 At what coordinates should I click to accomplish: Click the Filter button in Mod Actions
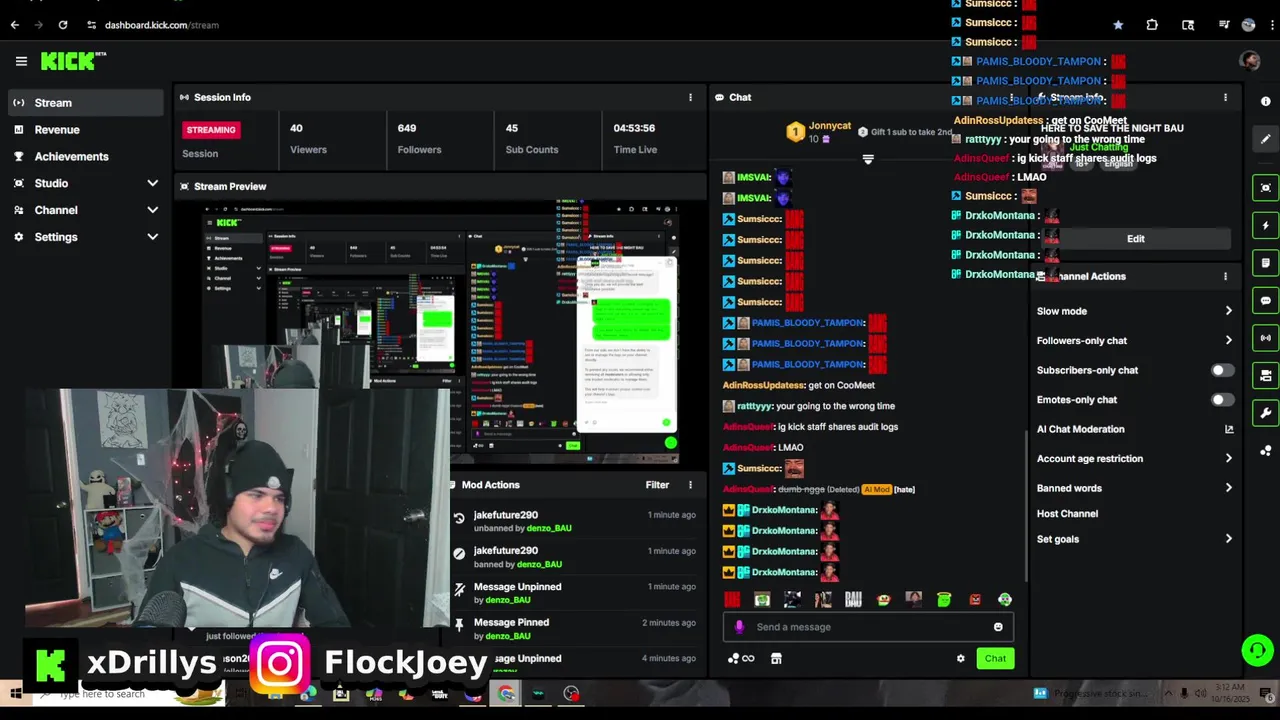[x=657, y=485]
